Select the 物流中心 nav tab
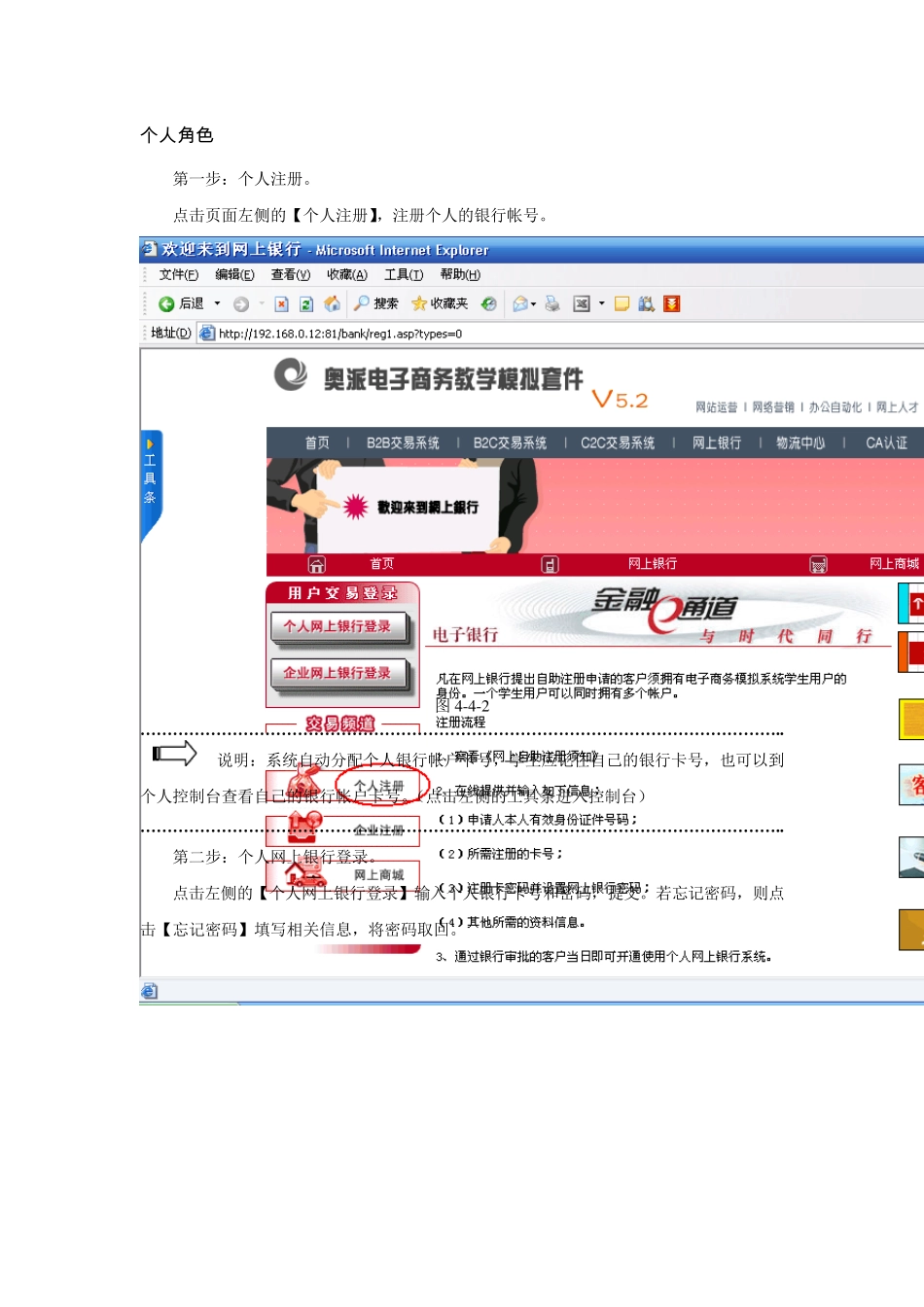This screenshot has width=924, height=1307. (x=800, y=443)
